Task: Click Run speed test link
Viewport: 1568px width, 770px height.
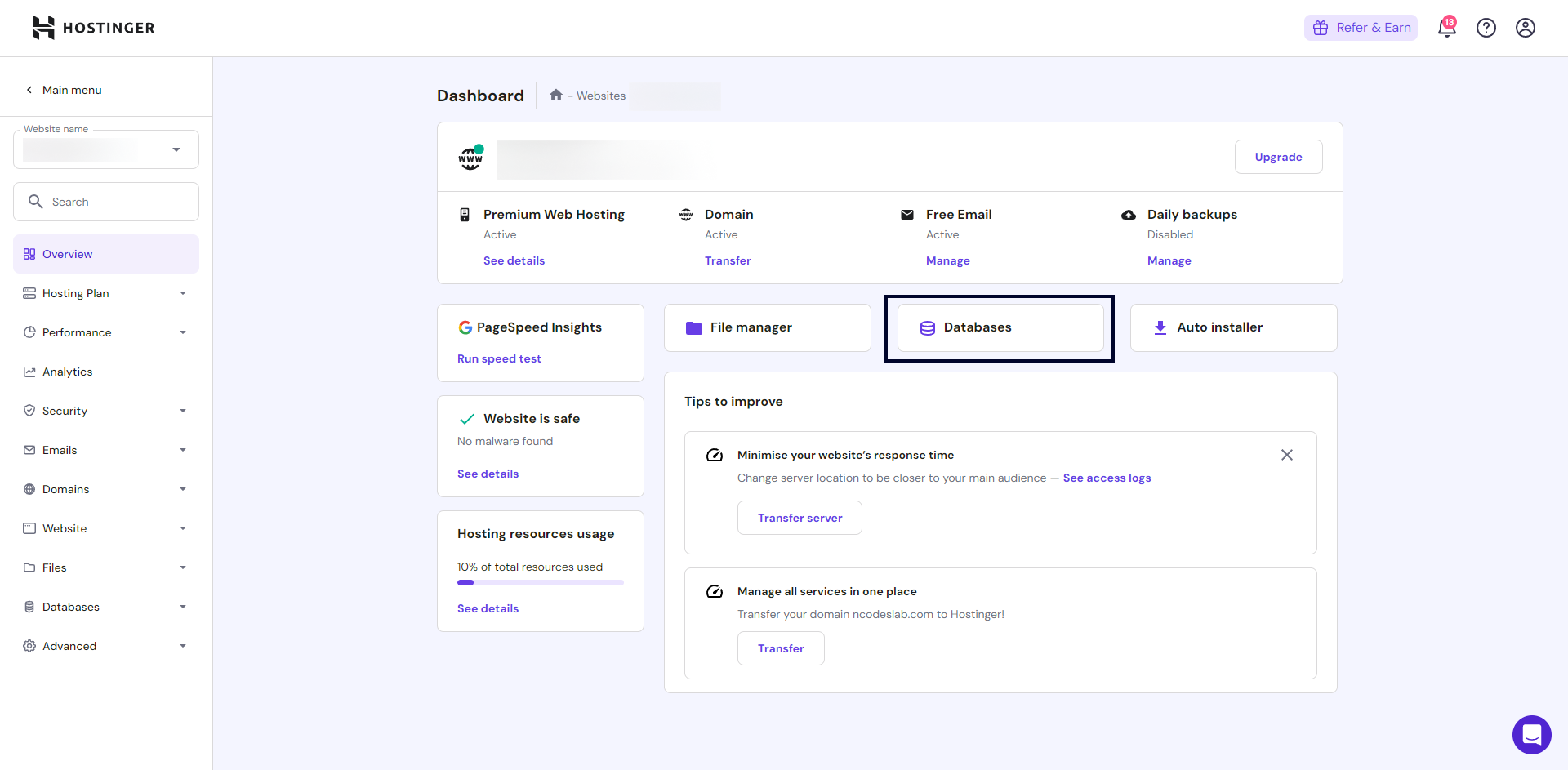Action: coord(499,358)
